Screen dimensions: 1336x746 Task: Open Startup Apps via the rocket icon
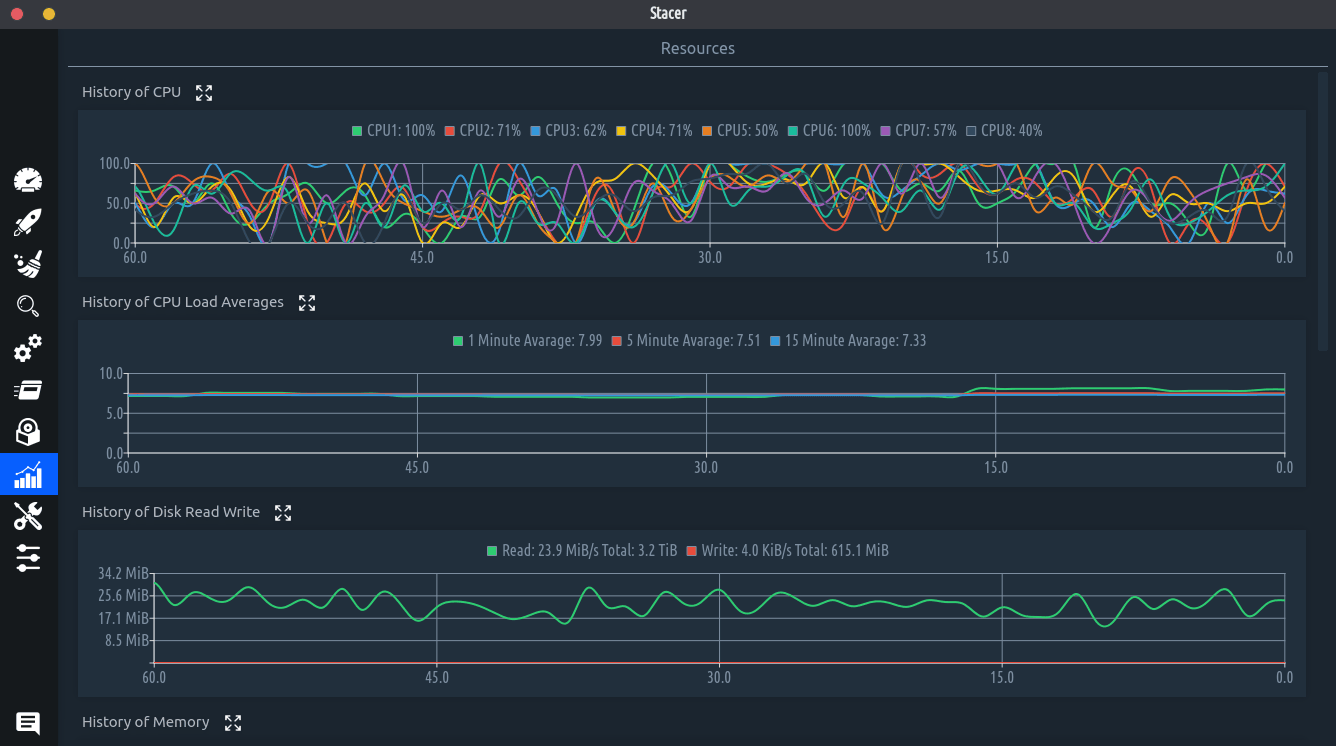[28, 223]
